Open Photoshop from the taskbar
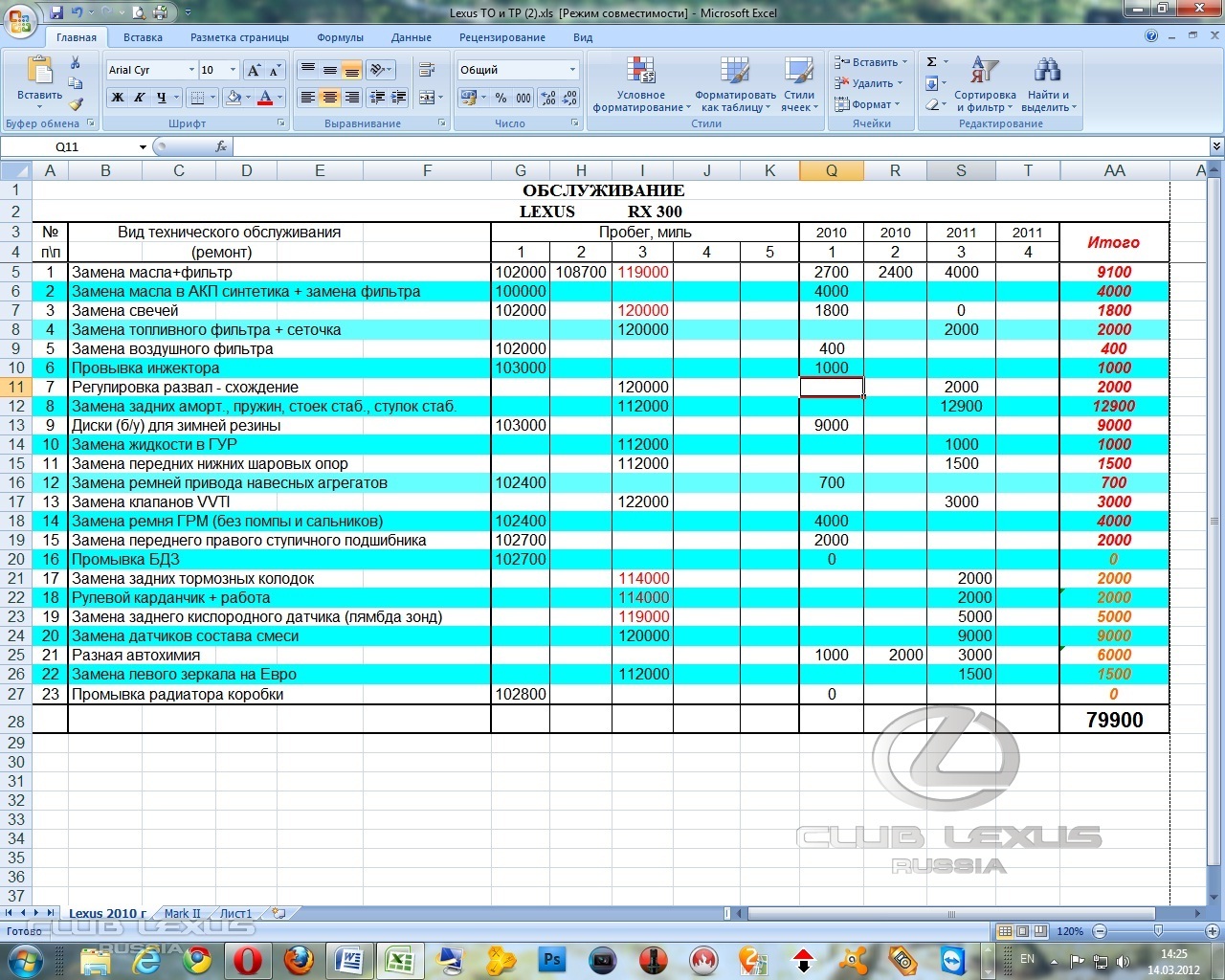 [x=552, y=959]
